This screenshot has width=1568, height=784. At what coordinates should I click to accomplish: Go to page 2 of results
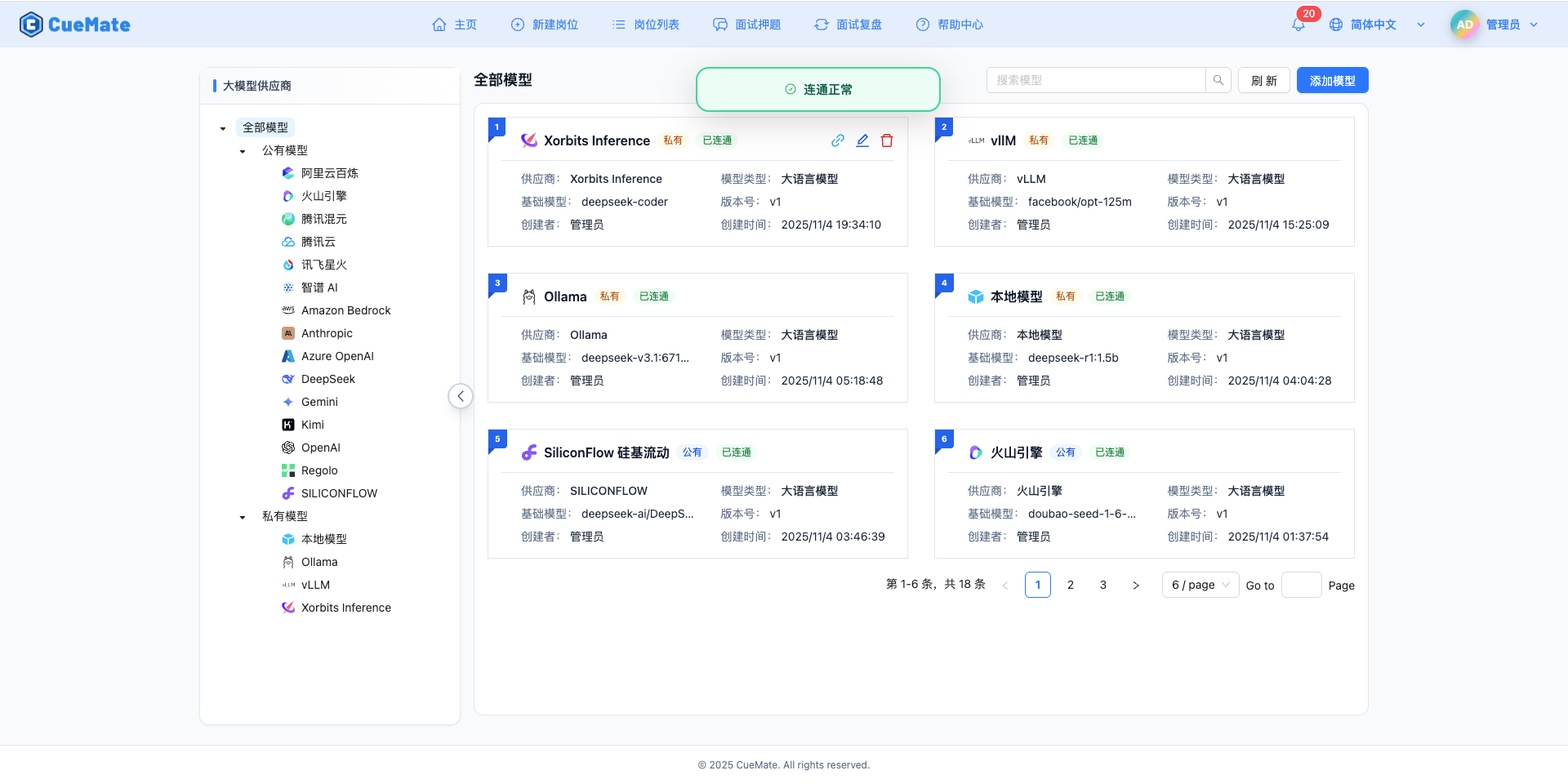point(1070,585)
